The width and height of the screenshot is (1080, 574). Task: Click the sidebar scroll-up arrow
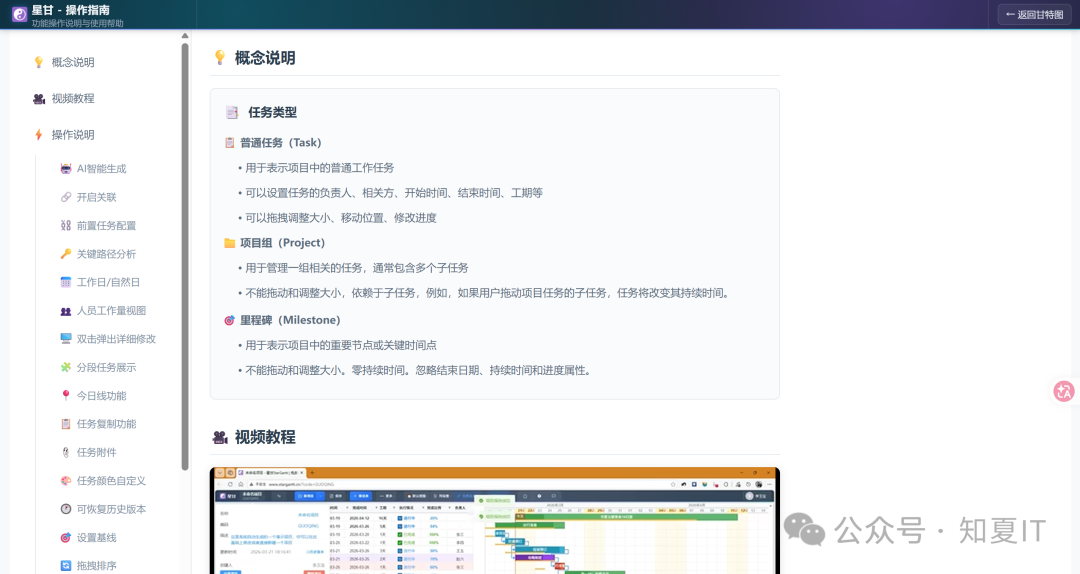coord(185,36)
